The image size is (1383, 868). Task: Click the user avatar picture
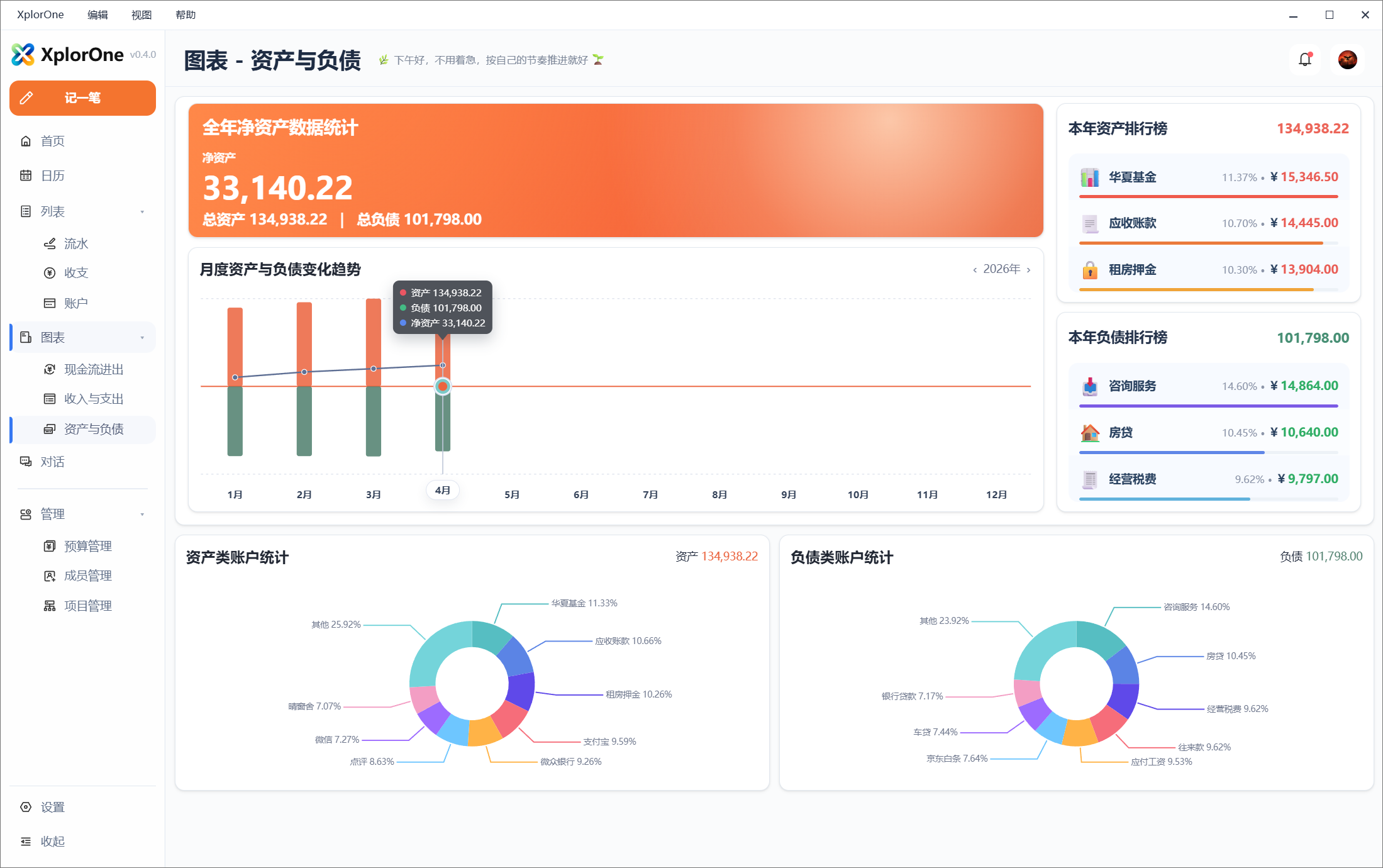1347,59
